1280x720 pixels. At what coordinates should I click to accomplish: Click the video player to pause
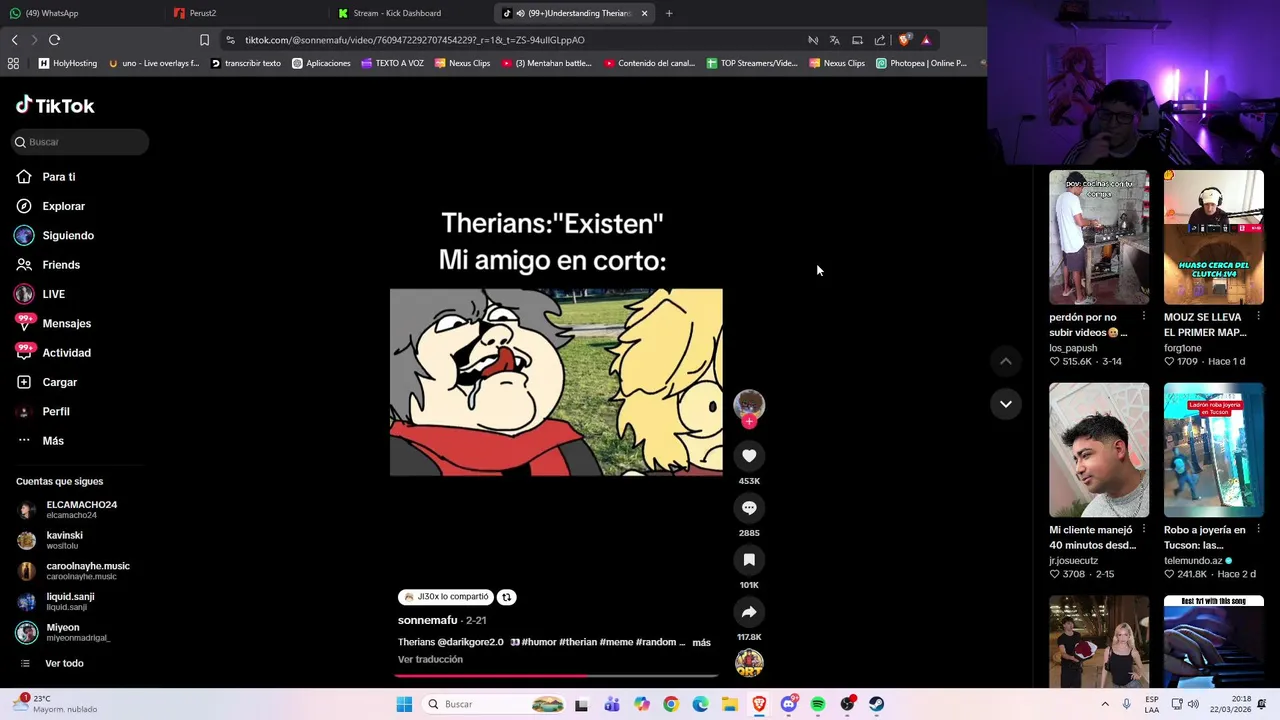(x=556, y=382)
